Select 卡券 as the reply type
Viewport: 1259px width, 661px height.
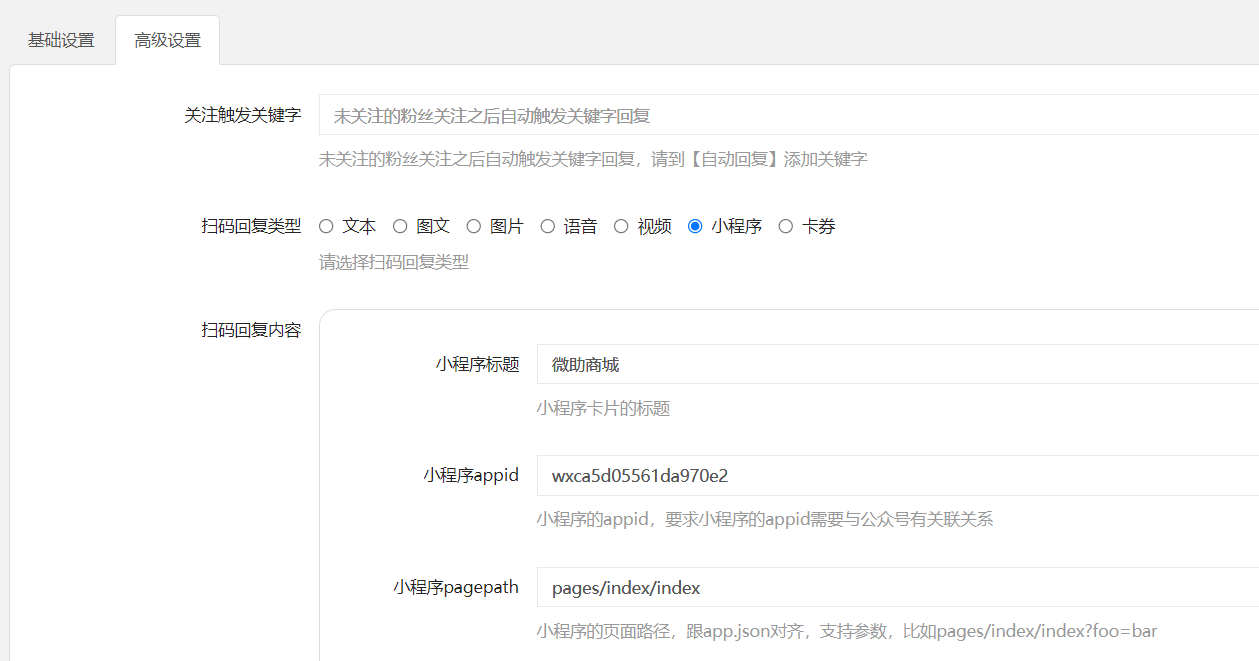786,226
